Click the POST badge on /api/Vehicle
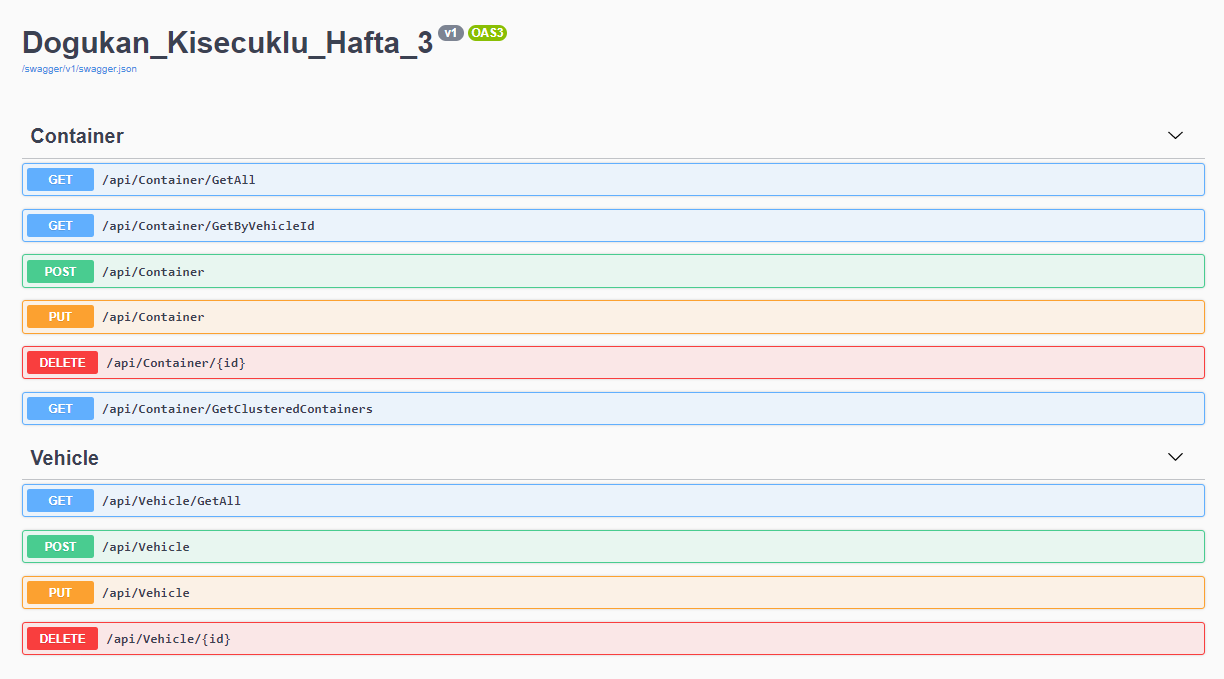This screenshot has height=679, width=1224. tap(60, 546)
